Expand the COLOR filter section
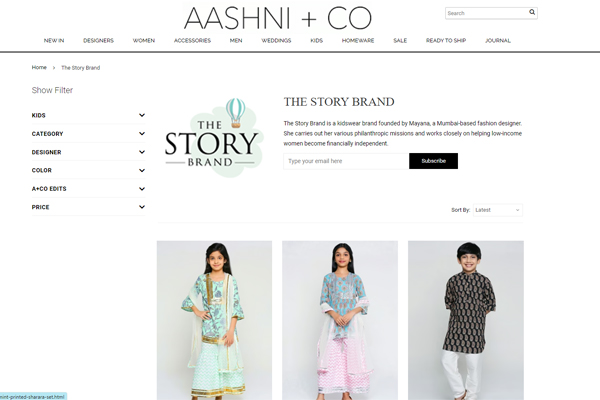Image resolution: width=600 pixels, height=400 pixels. pyautogui.click(x=88, y=170)
